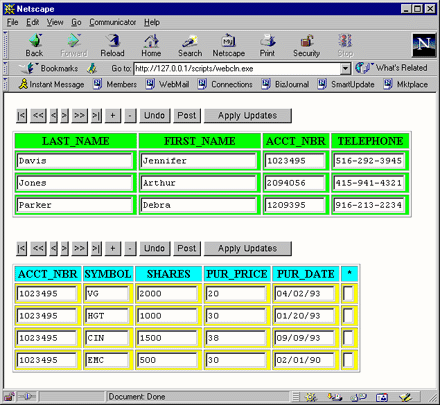Click the shares field showing 1500
440x405 pixels.
168,338
